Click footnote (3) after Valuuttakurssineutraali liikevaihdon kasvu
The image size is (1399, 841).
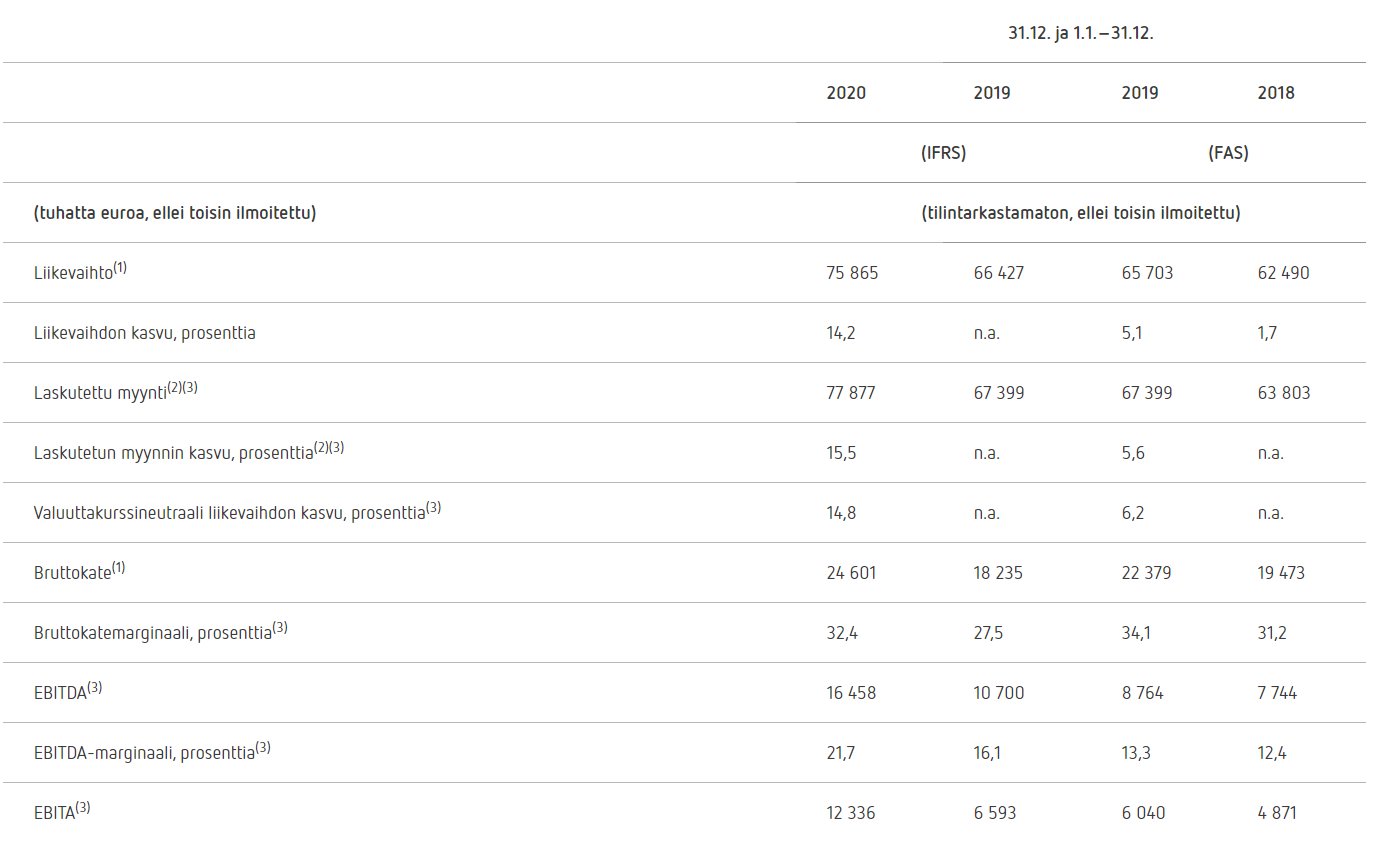[x=433, y=508]
